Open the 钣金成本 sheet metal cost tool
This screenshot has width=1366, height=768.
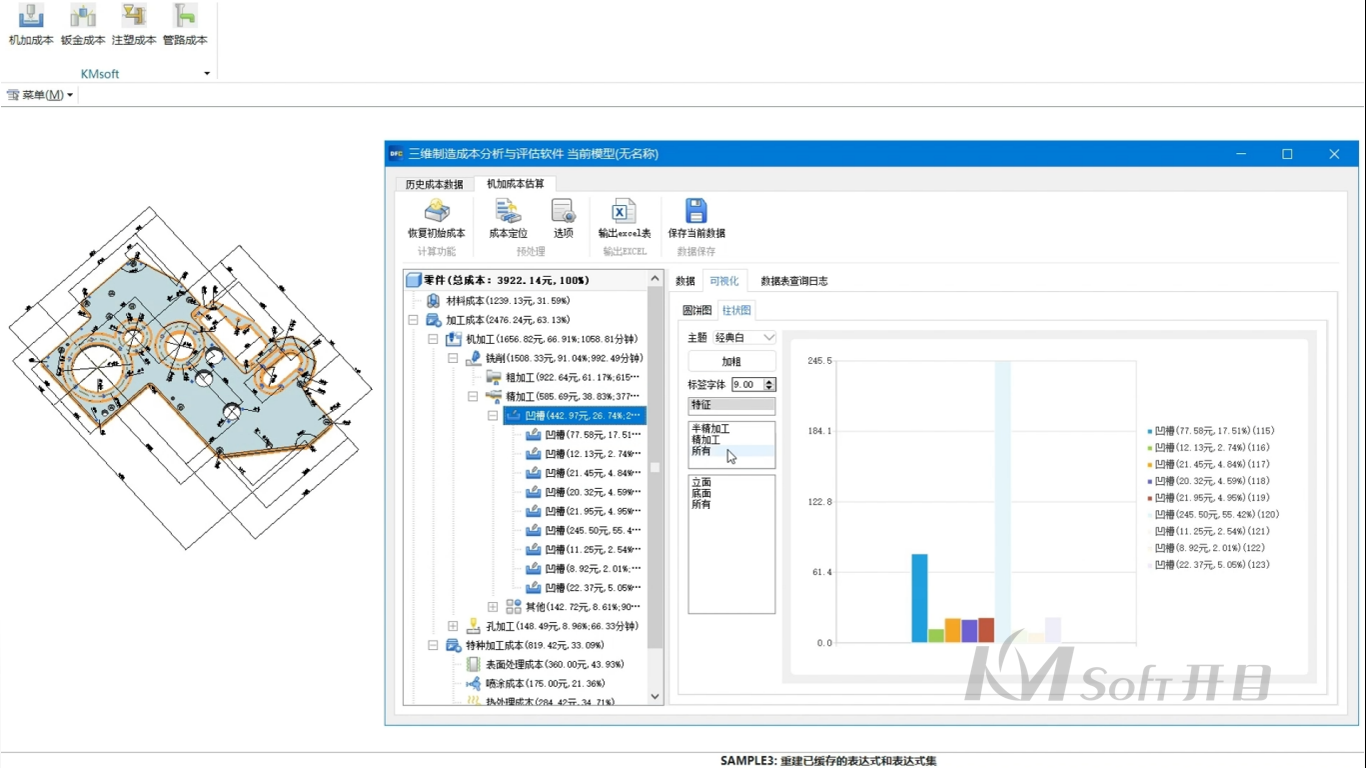(x=83, y=17)
